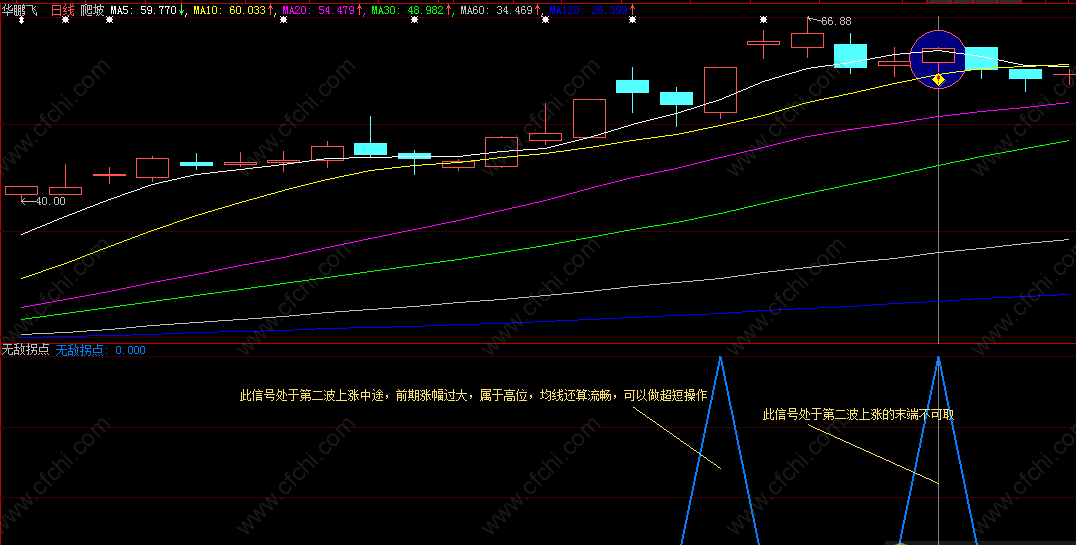Select the candle inside the blue circle
The width and height of the screenshot is (1076, 545).
pos(938,56)
